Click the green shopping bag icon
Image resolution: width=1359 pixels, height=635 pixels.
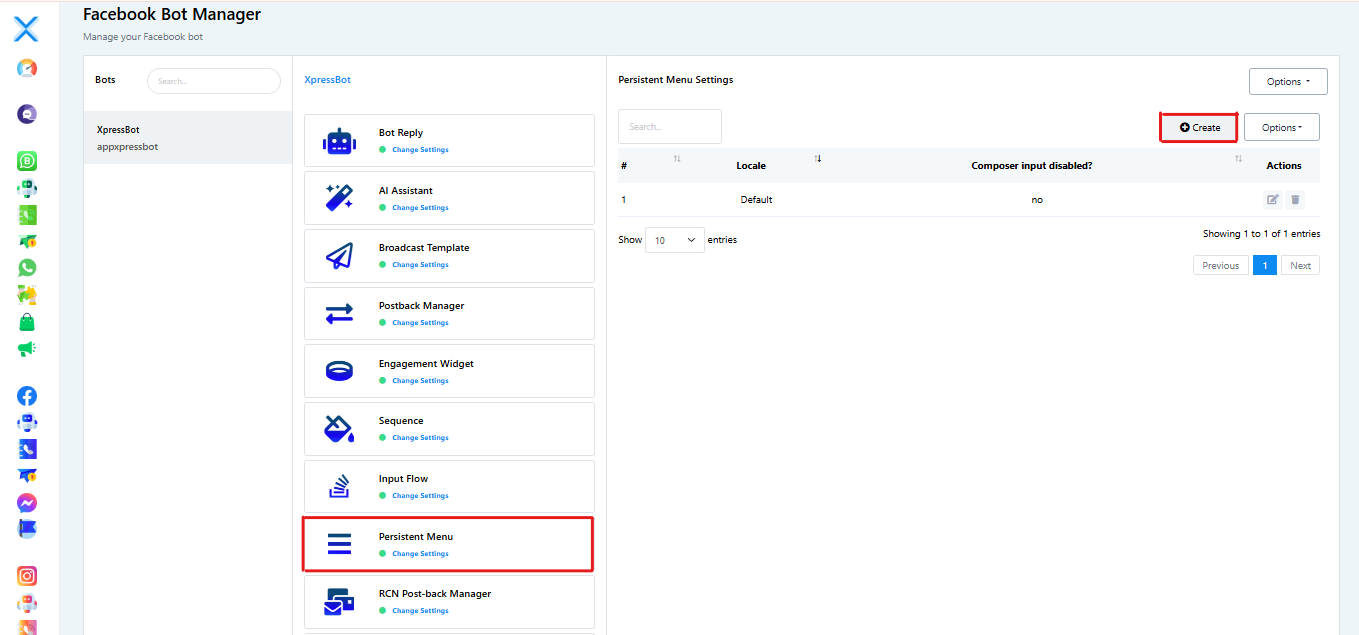[x=27, y=322]
